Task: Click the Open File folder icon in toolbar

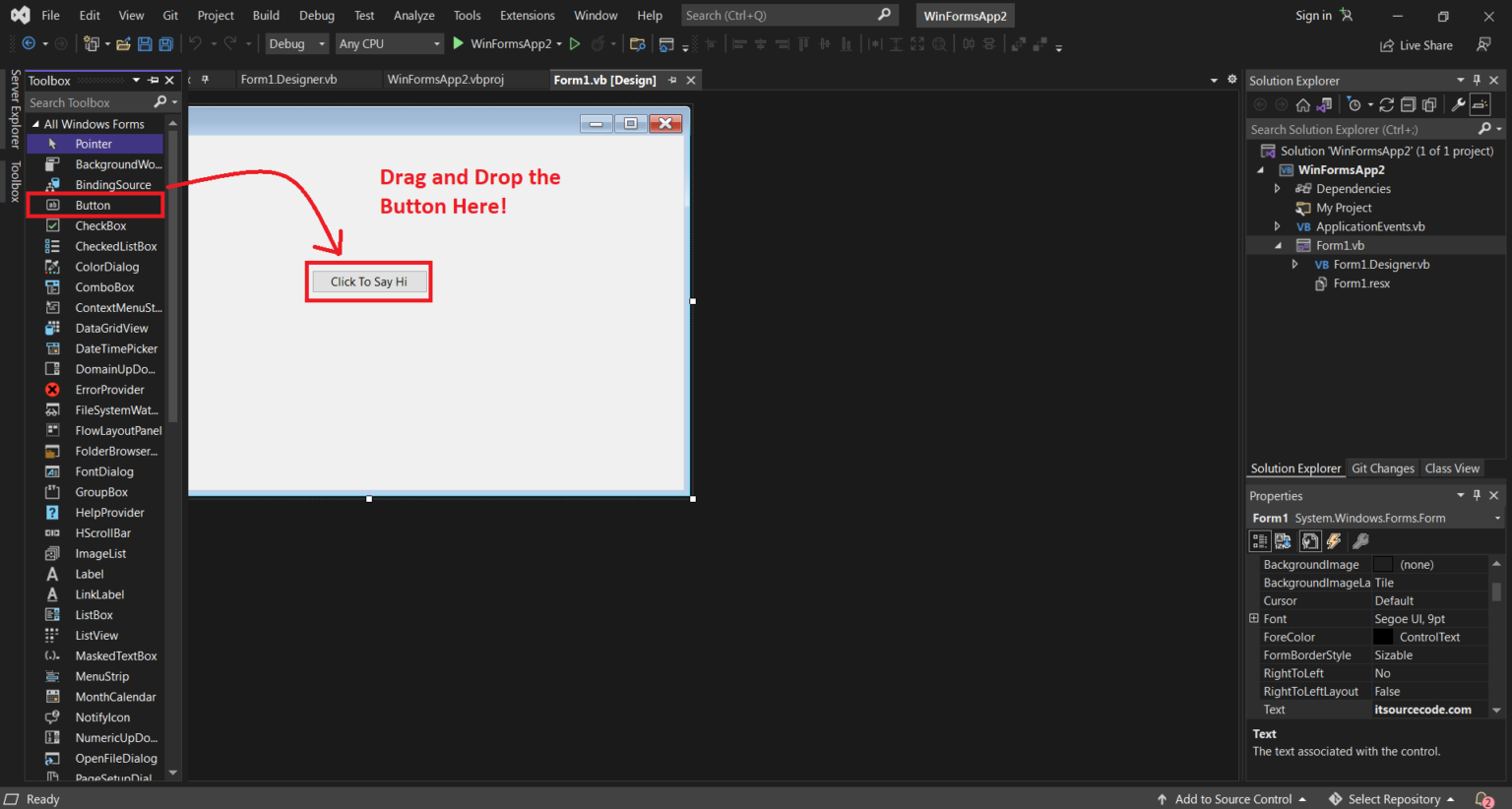Action: (123, 44)
